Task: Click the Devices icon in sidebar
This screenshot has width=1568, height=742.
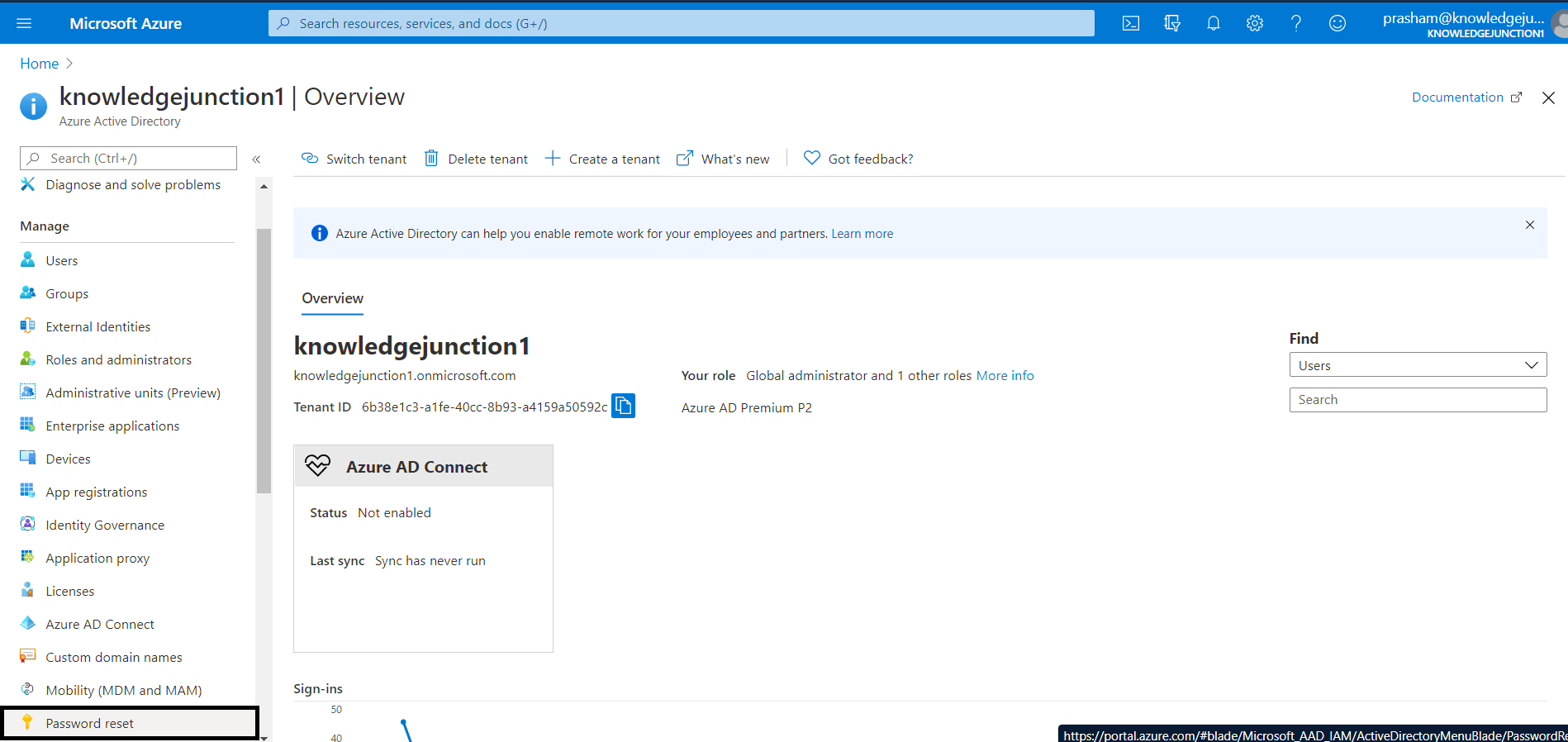Action: point(28,458)
